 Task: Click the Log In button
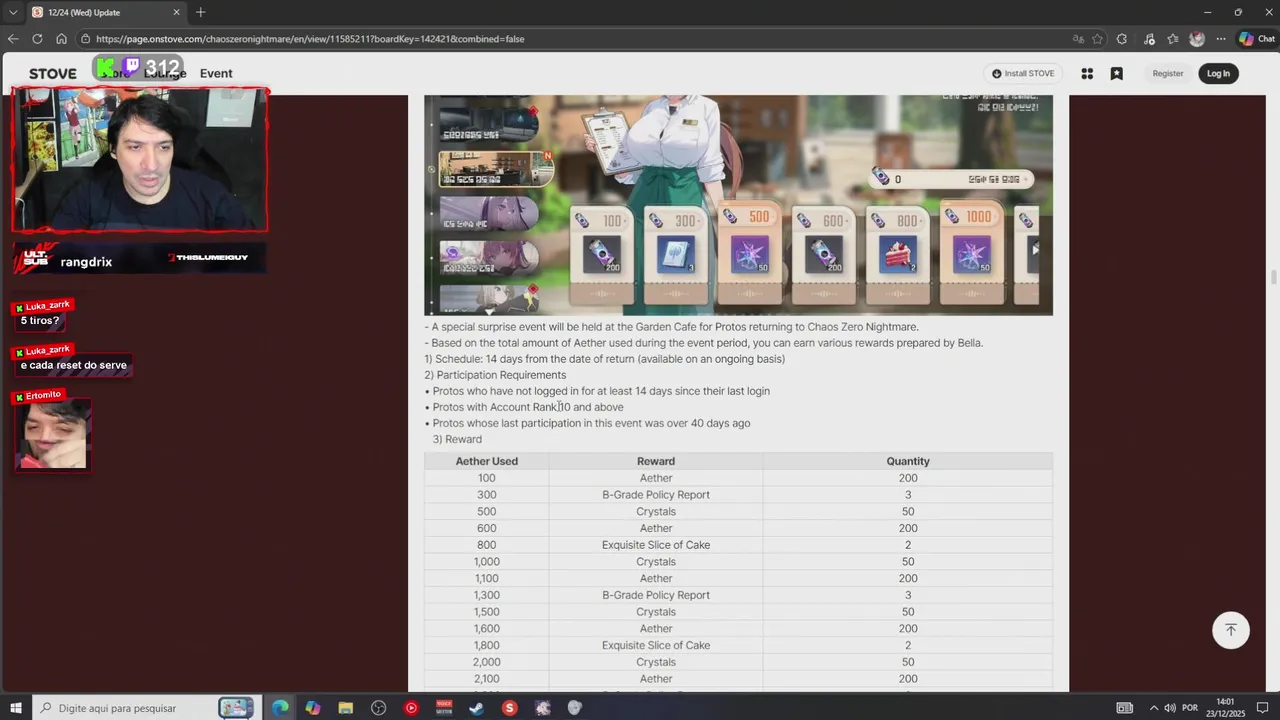(1218, 73)
